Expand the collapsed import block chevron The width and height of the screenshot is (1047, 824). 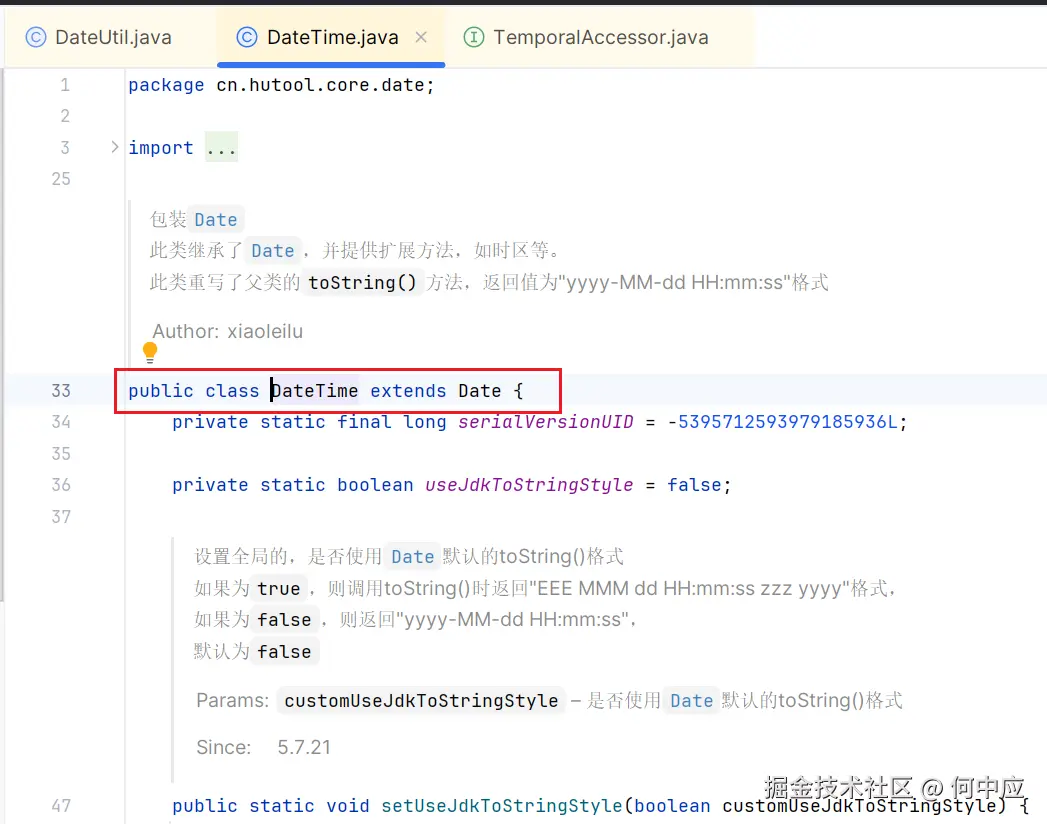114,147
